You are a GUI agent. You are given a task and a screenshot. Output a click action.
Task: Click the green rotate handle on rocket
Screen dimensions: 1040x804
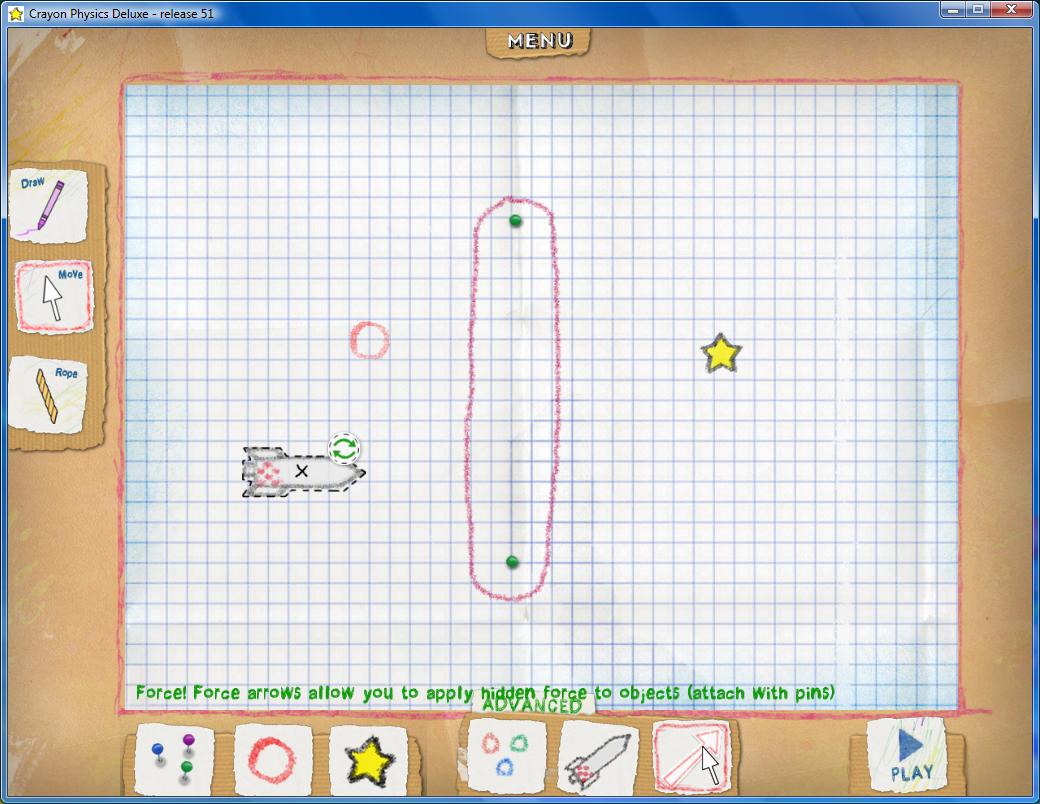coord(344,449)
